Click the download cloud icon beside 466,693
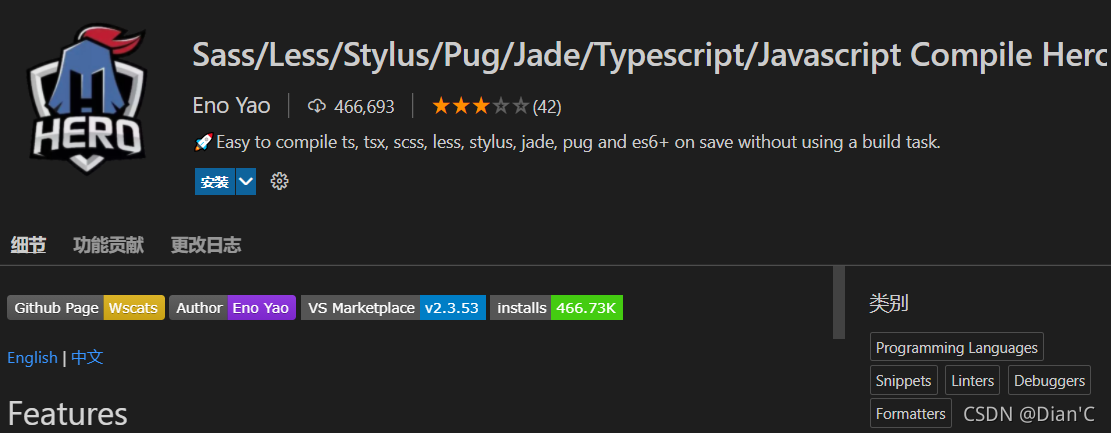 [x=317, y=107]
